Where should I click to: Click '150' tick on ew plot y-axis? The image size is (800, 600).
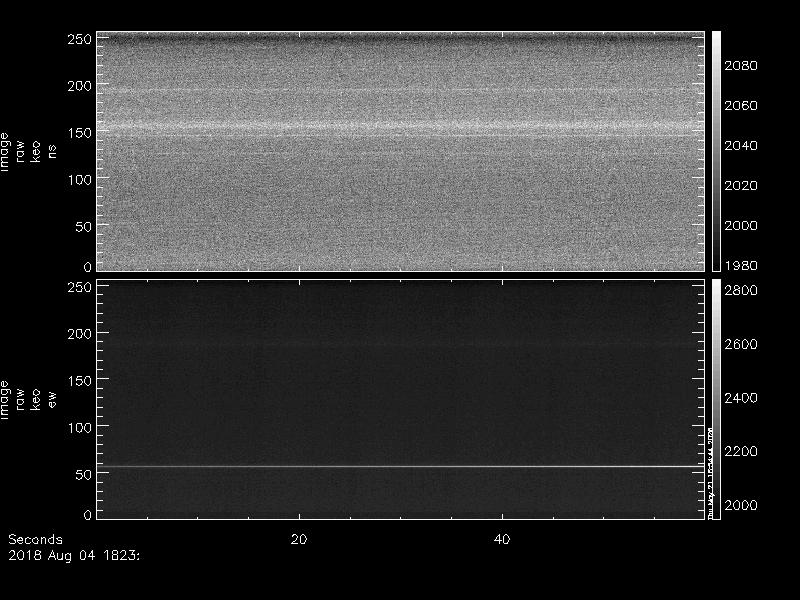coord(80,381)
